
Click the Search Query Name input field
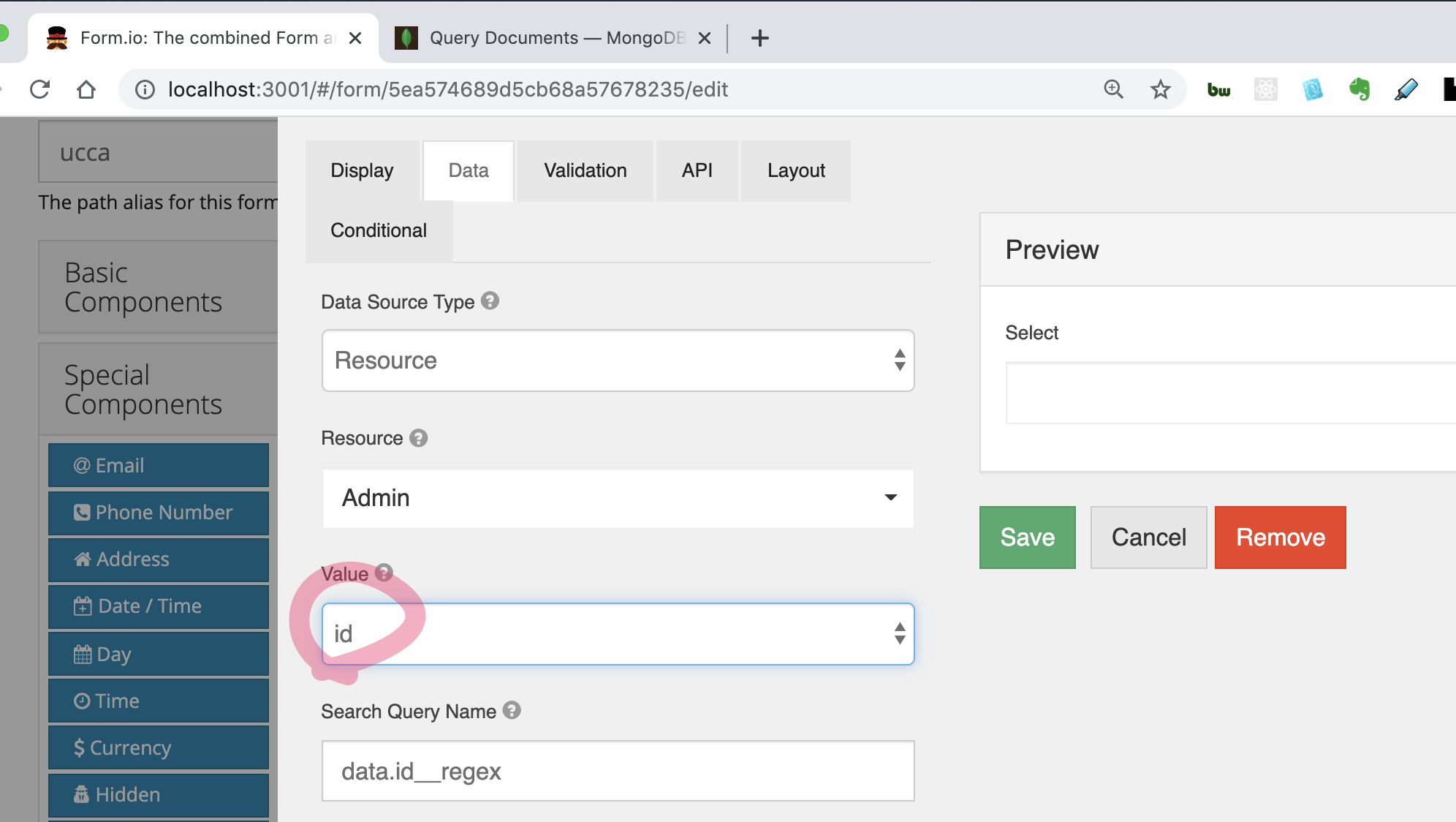(x=618, y=771)
